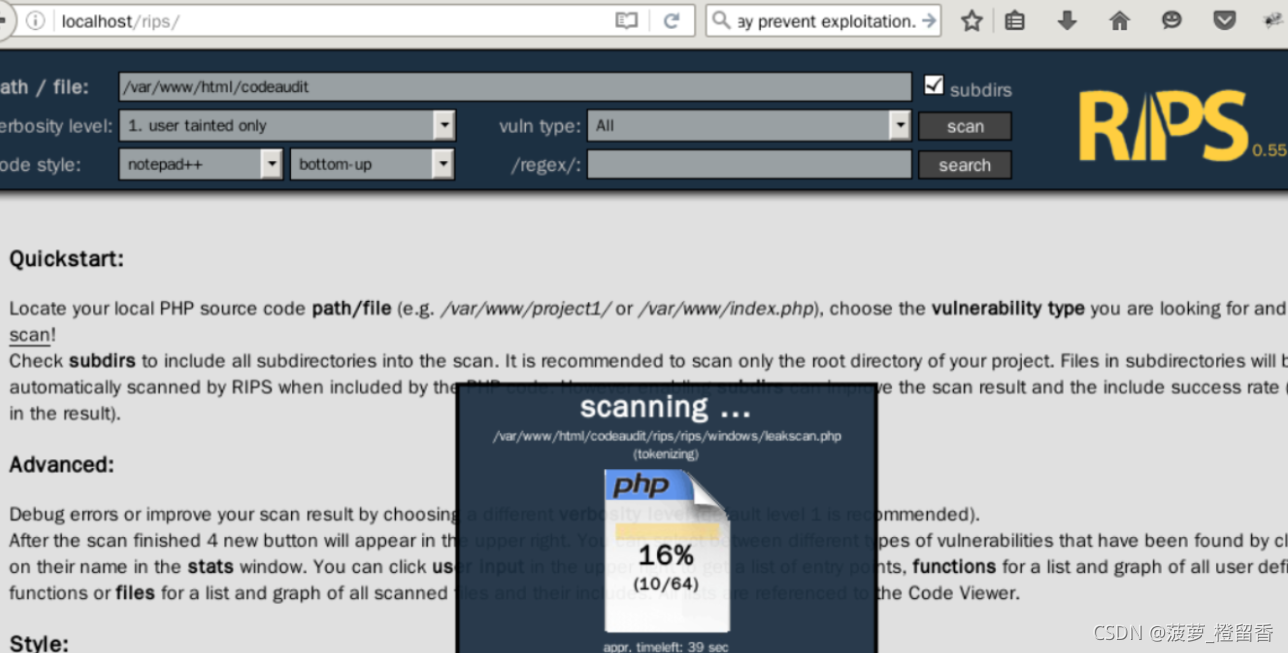The height and width of the screenshot is (653, 1288).
Task: Go to home page via house icon
Action: (1119, 21)
